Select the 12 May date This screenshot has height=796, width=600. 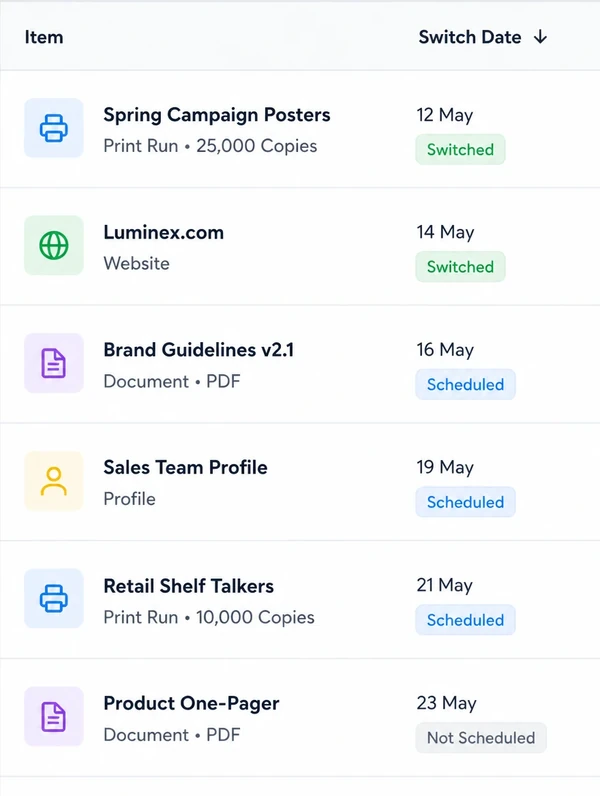click(x=445, y=115)
